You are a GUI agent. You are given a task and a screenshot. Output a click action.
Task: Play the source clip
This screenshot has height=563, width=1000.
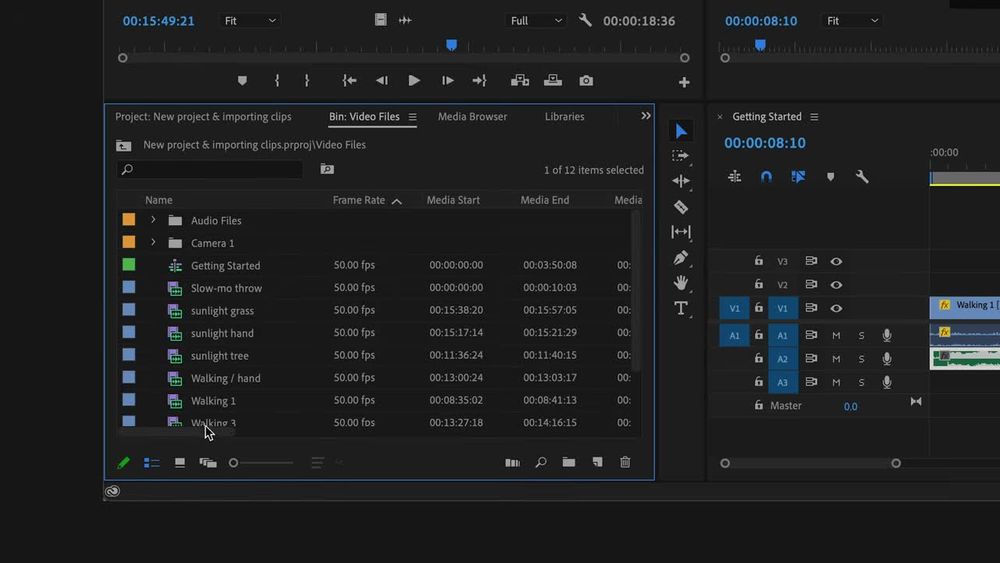tap(414, 81)
